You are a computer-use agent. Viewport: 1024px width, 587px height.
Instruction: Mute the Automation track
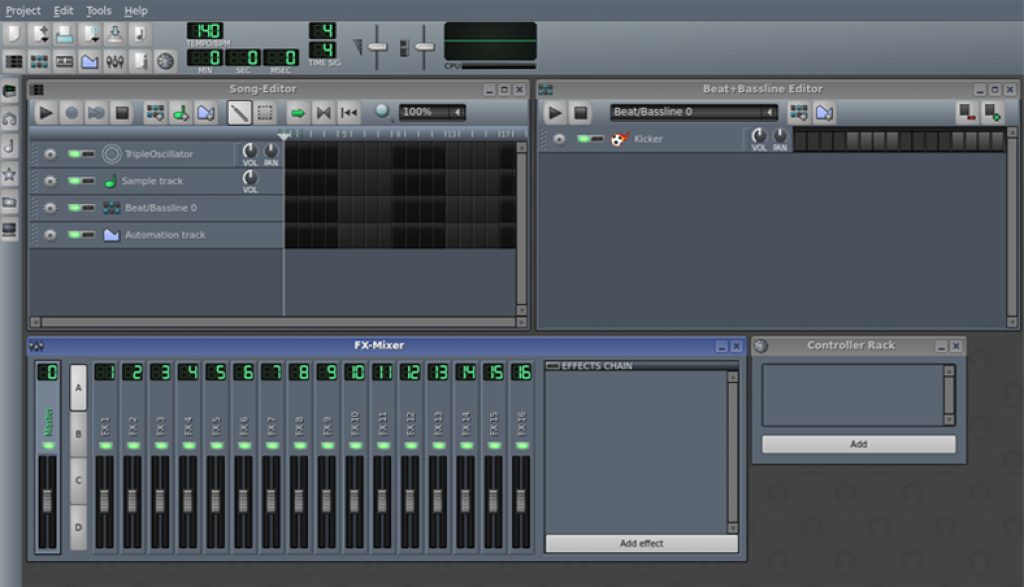click(x=74, y=234)
